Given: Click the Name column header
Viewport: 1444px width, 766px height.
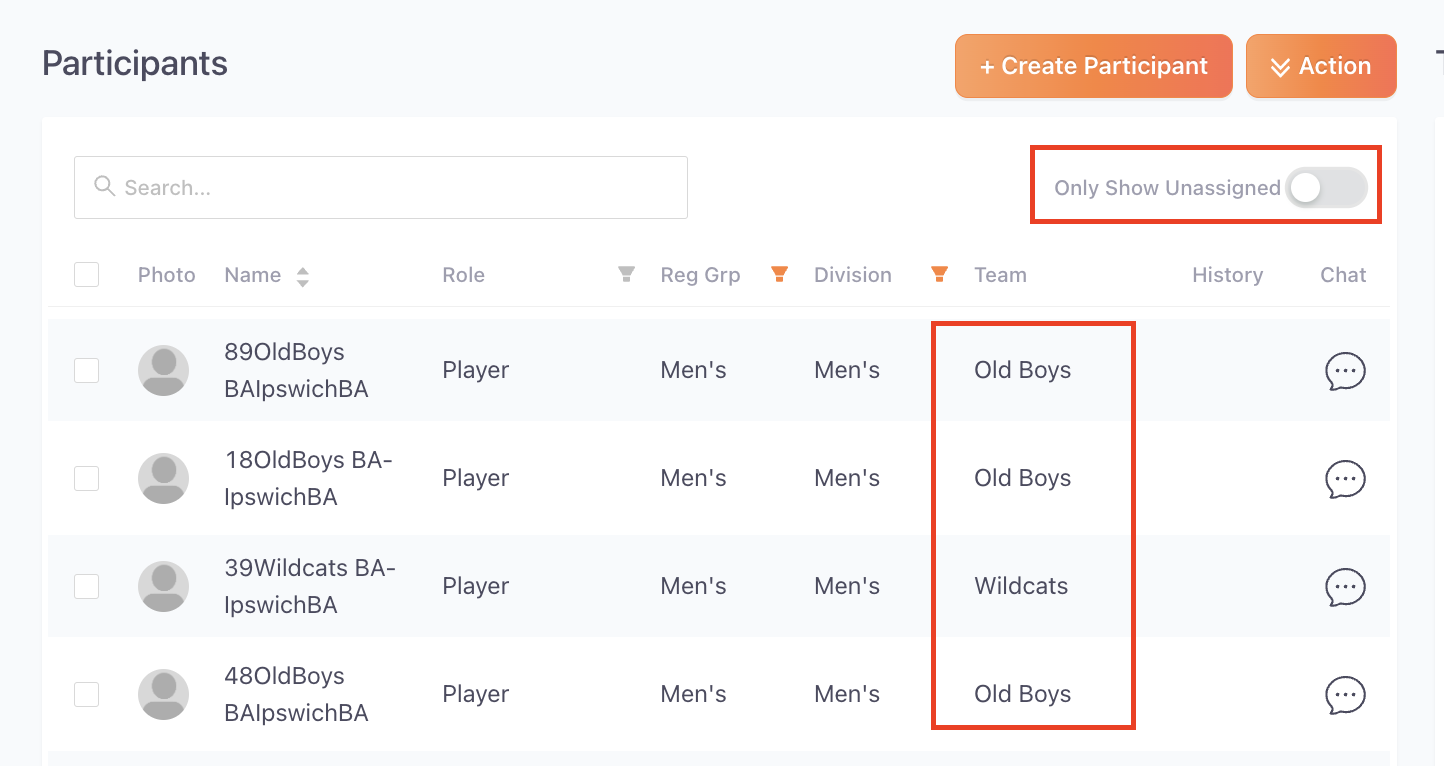Looking at the screenshot, I should [252, 275].
